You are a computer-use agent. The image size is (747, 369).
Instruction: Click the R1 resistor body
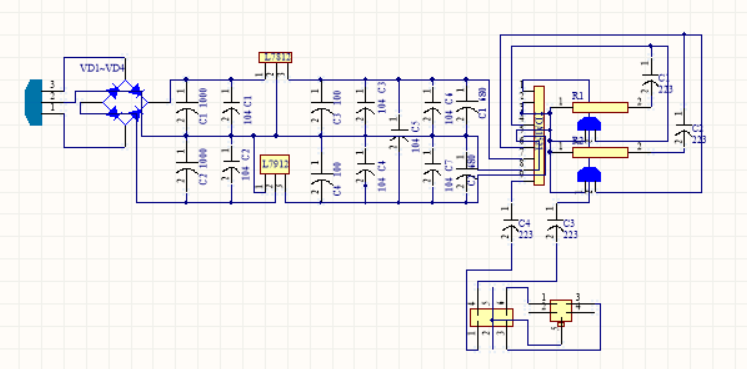(x=600, y=107)
